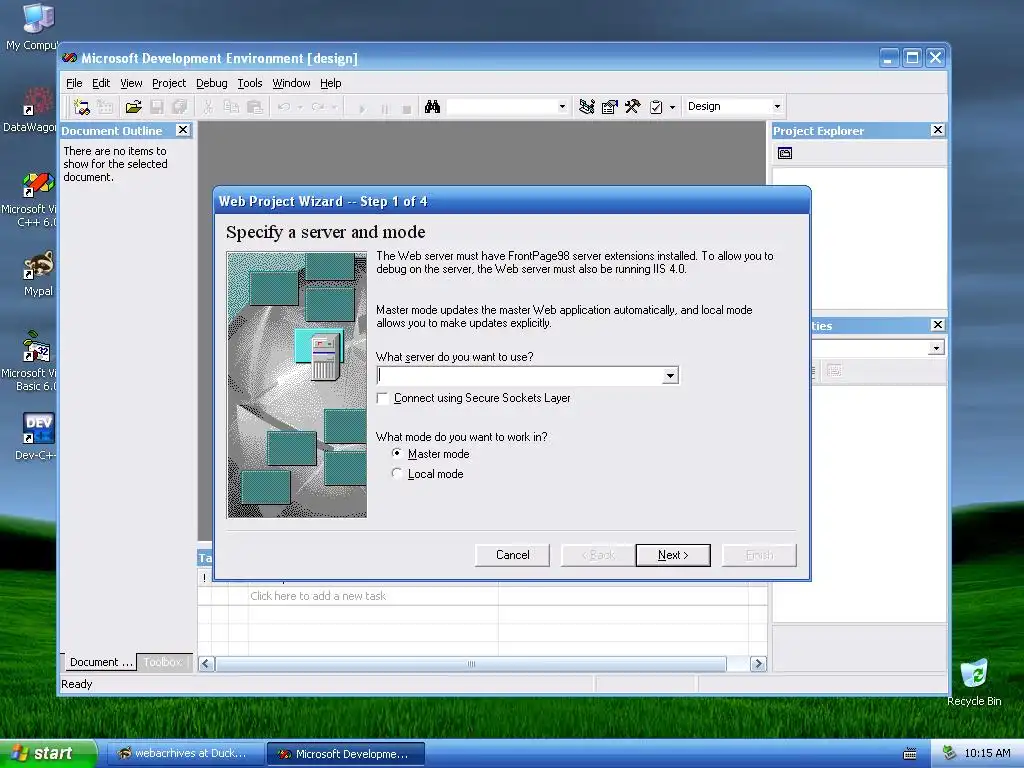This screenshot has width=1024, height=768.
Task: Click the Paste clipboard icon
Action: [x=255, y=107]
